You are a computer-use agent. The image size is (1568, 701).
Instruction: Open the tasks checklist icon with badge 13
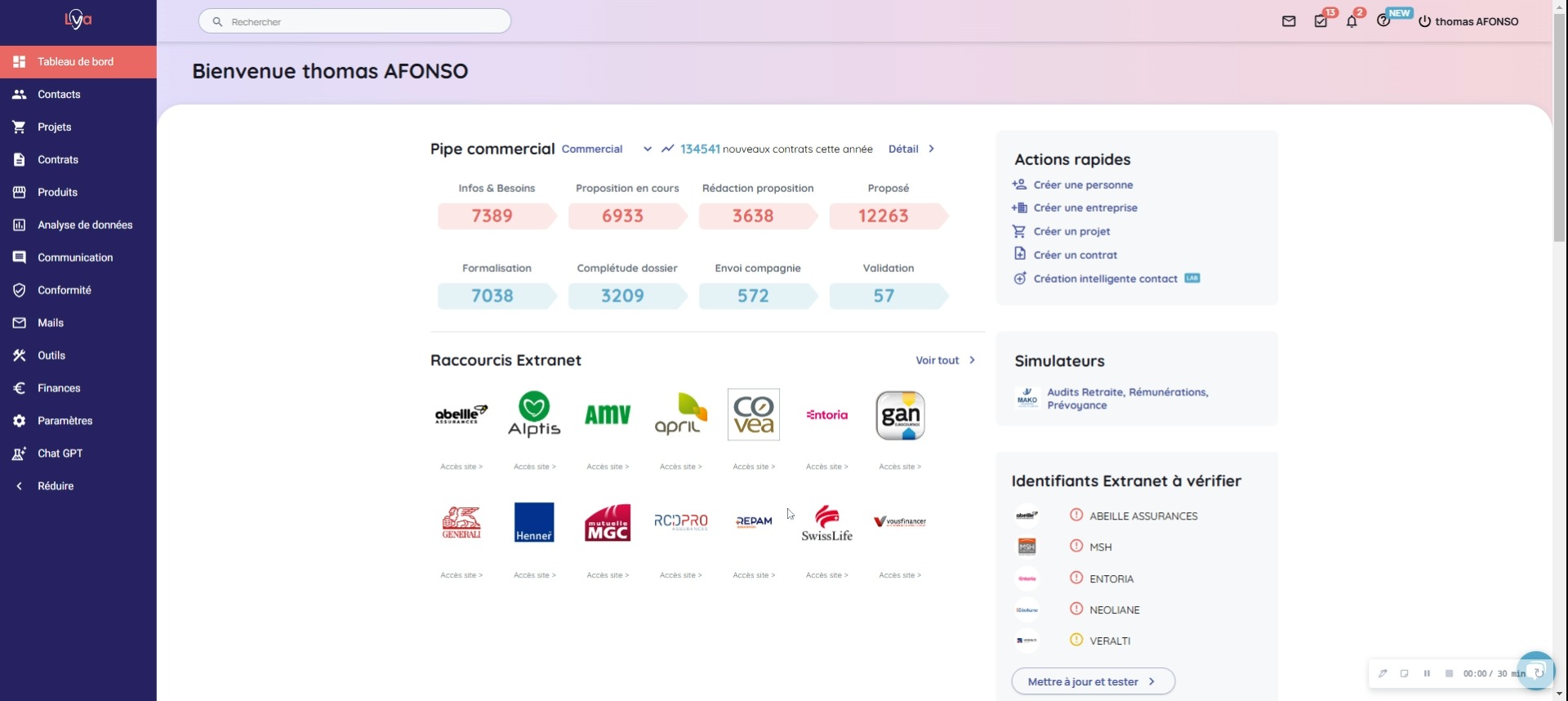pos(1321,22)
